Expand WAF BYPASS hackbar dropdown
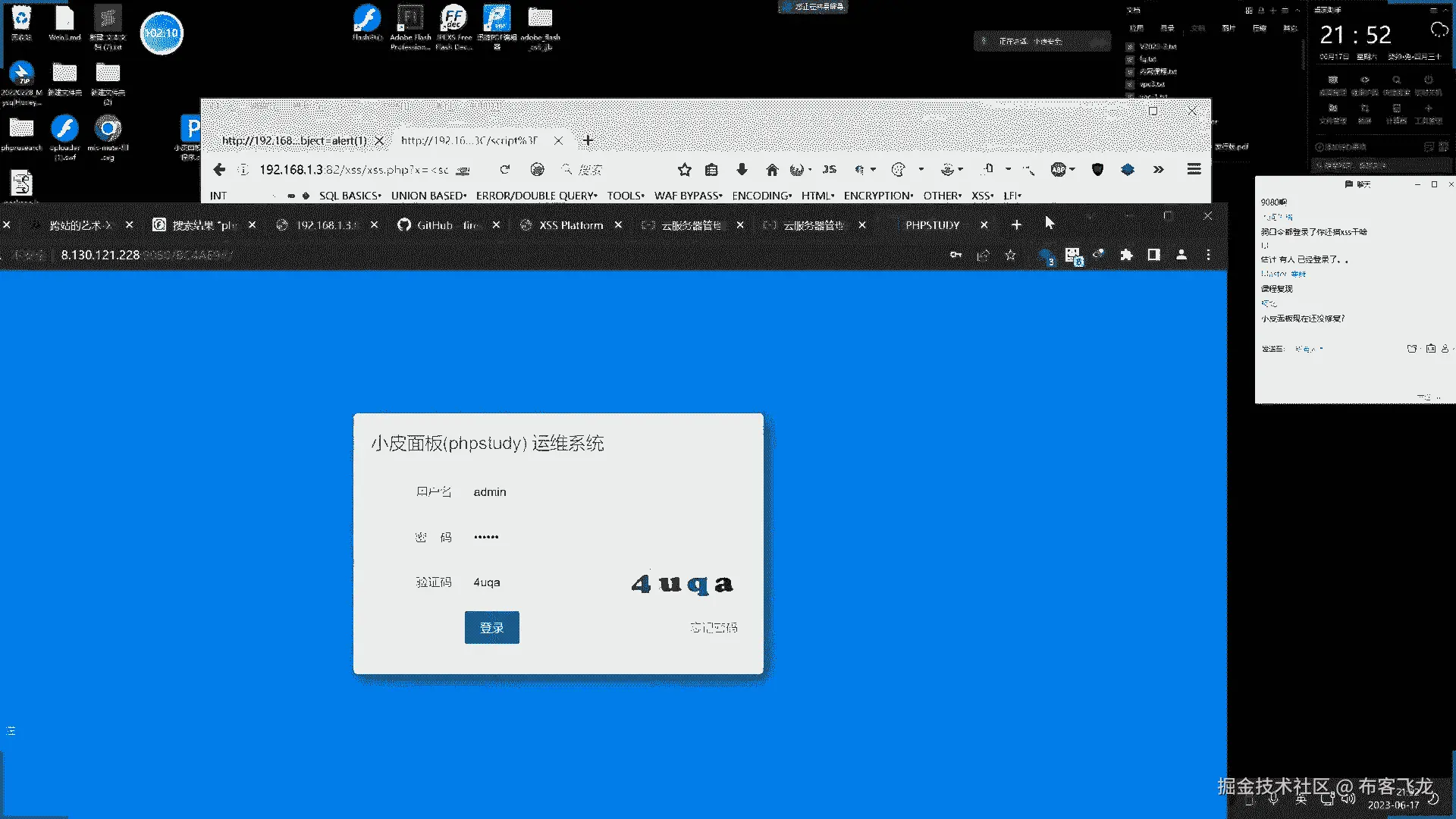 pyautogui.click(x=688, y=196)
